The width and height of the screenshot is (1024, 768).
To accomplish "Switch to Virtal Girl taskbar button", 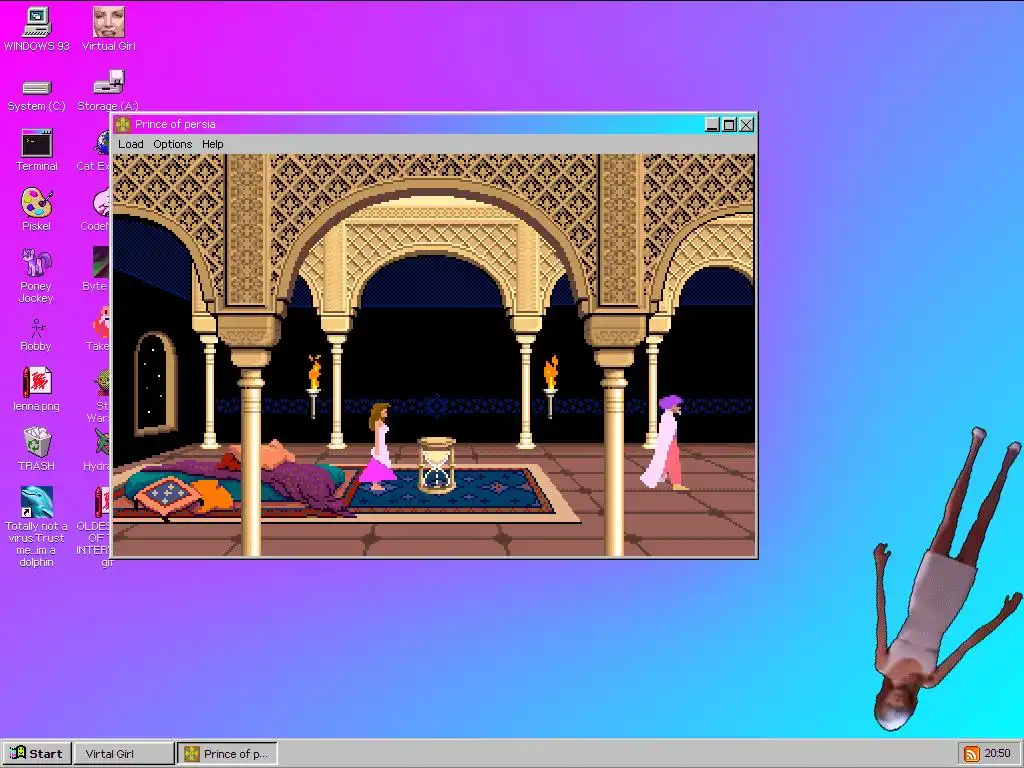I will (123, 754).
